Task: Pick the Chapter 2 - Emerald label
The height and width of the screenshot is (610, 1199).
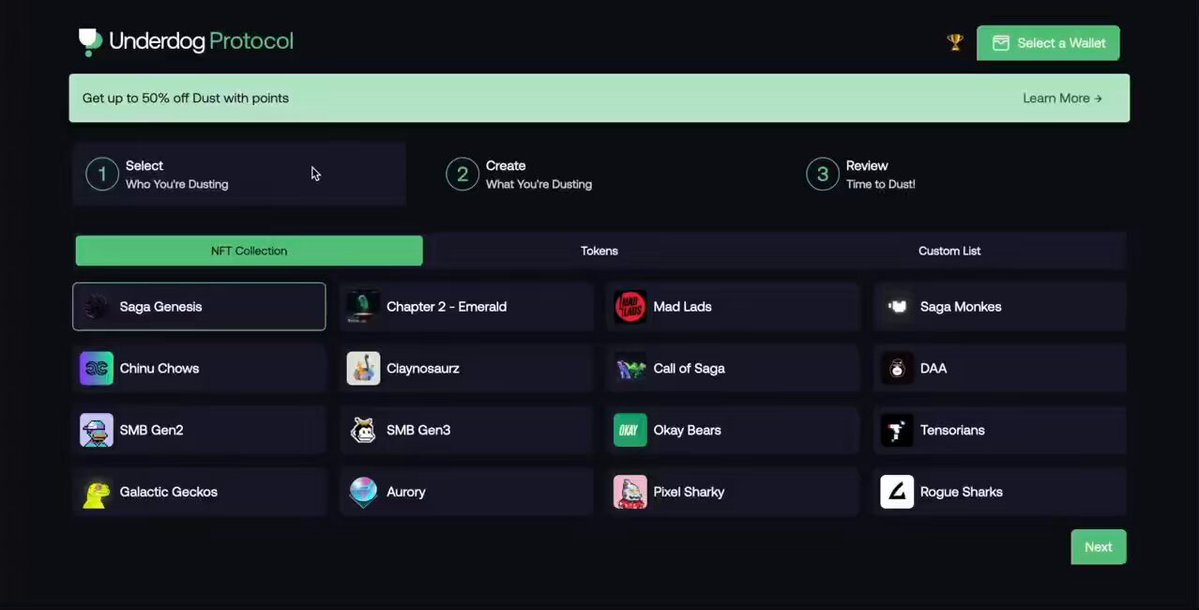Action: (x=447, y=307)
